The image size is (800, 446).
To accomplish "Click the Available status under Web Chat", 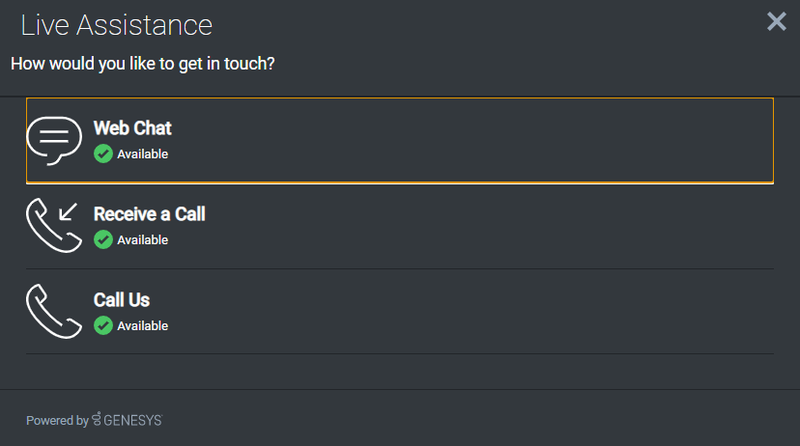I will tap(142, 154).
